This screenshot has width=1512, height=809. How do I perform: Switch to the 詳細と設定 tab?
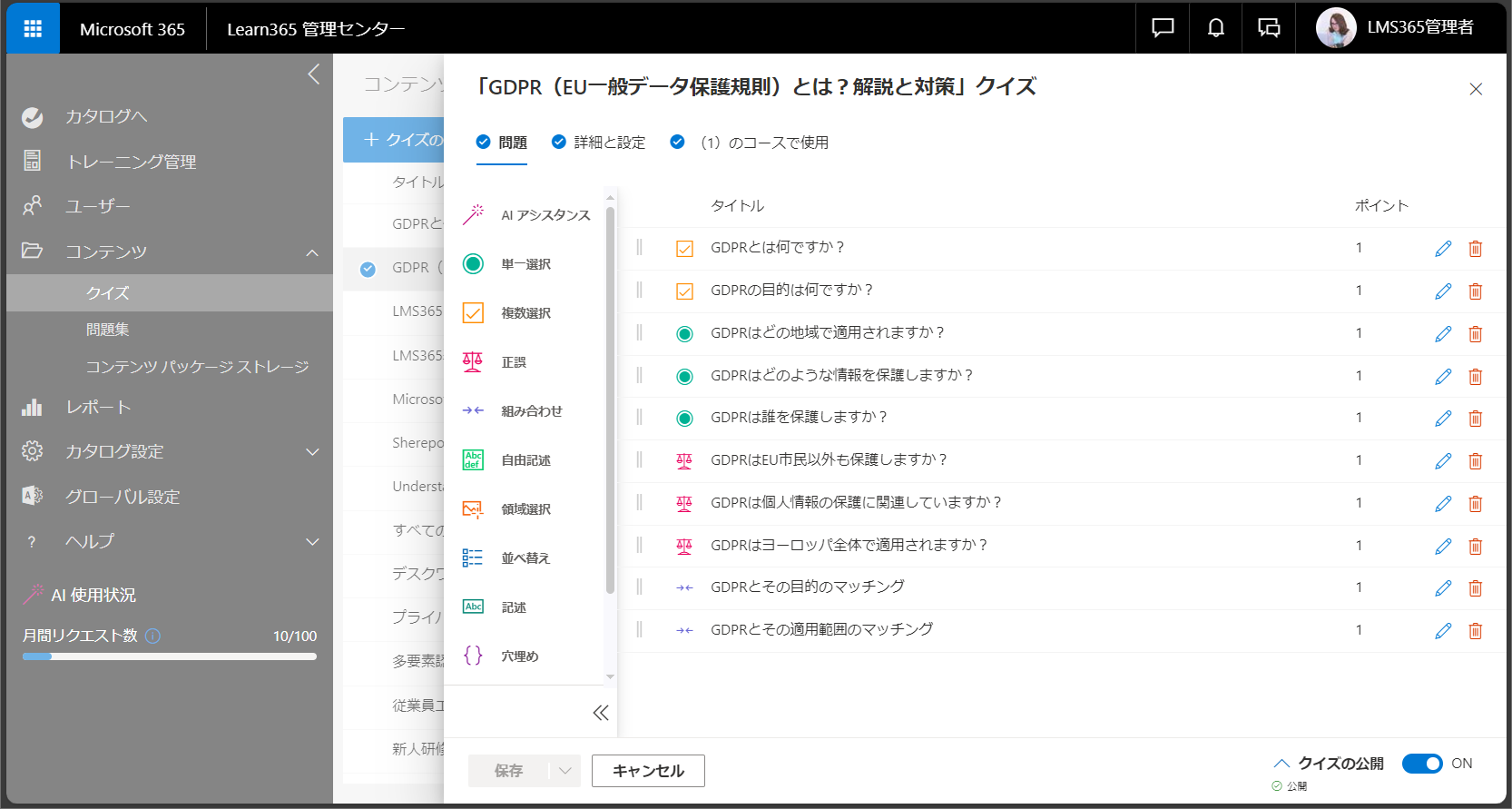click(x=599, y=143)
